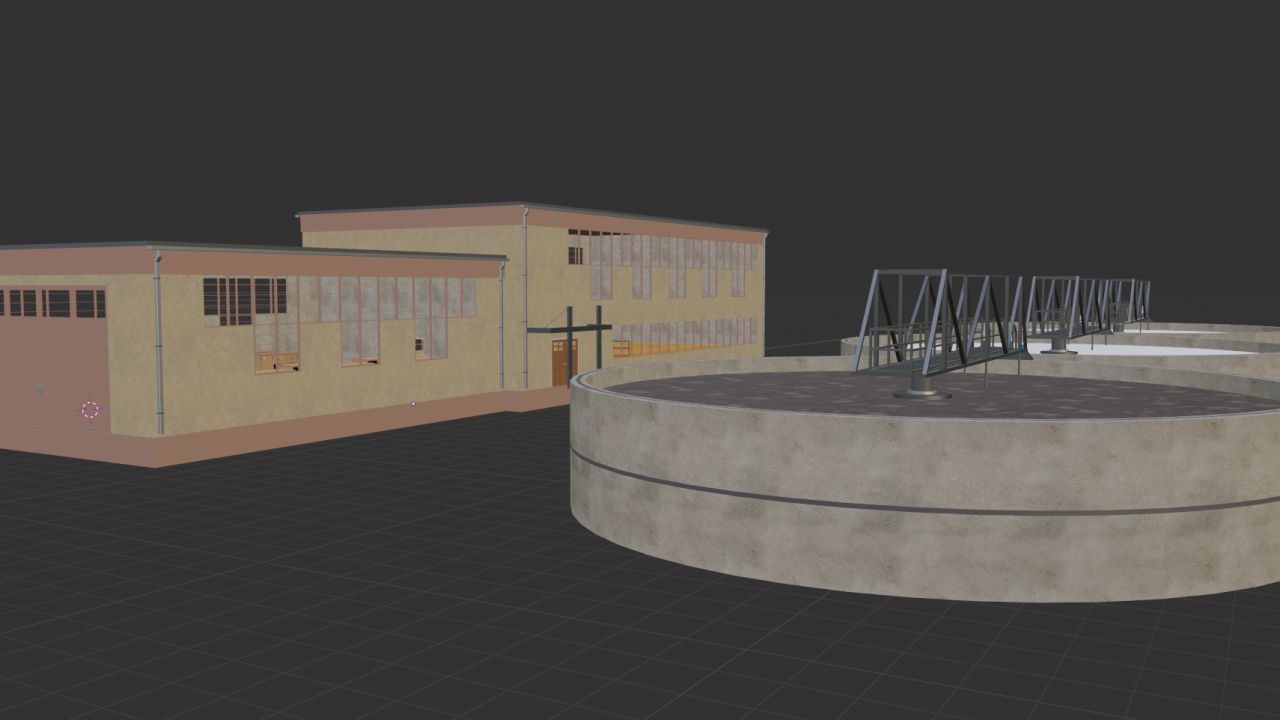1280x720 pixels.
Task: Select the drainpipe on the lower building corner
Action: [158, 343]
